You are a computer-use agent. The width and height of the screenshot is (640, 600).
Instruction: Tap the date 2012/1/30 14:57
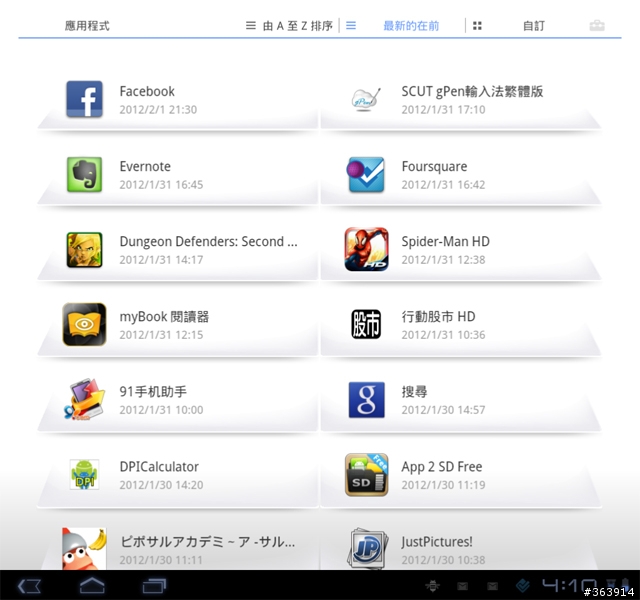click(443, 410)
